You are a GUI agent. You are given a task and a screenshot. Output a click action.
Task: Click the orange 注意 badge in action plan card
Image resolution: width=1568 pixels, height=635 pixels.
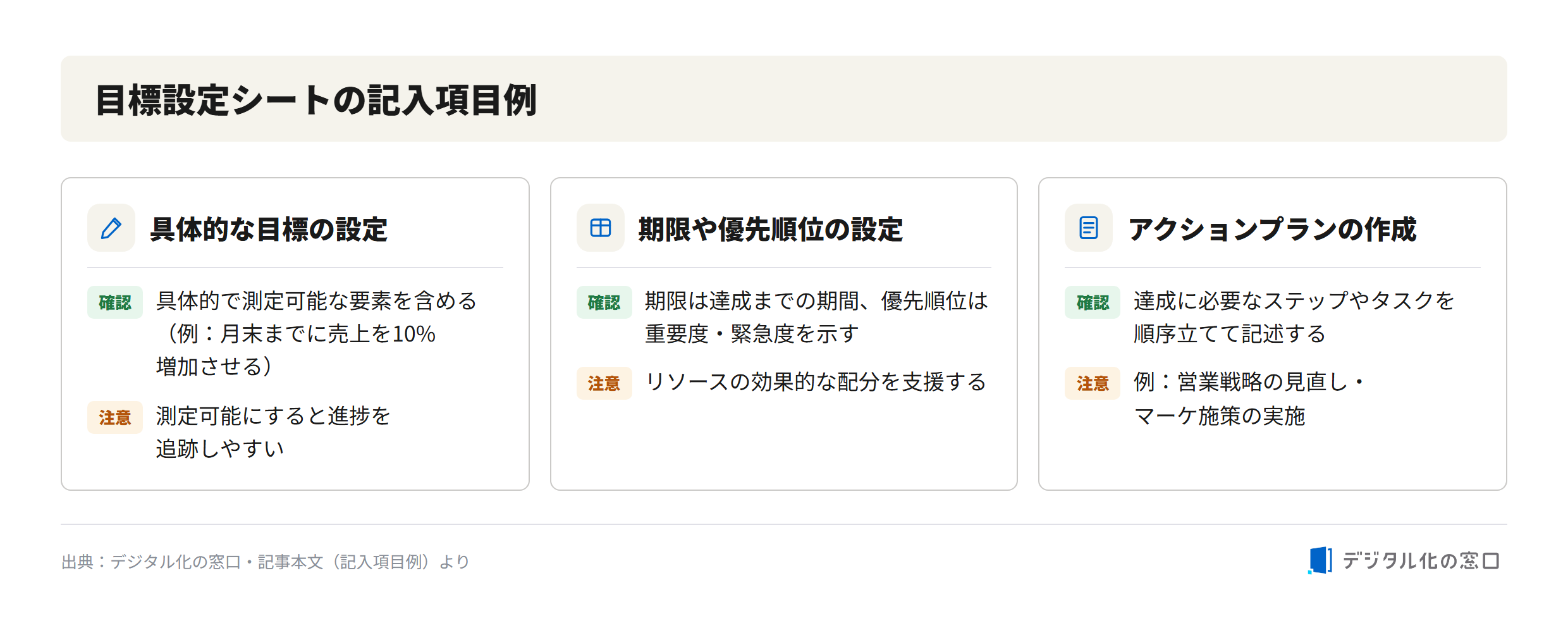click(x=1093, y=383)
